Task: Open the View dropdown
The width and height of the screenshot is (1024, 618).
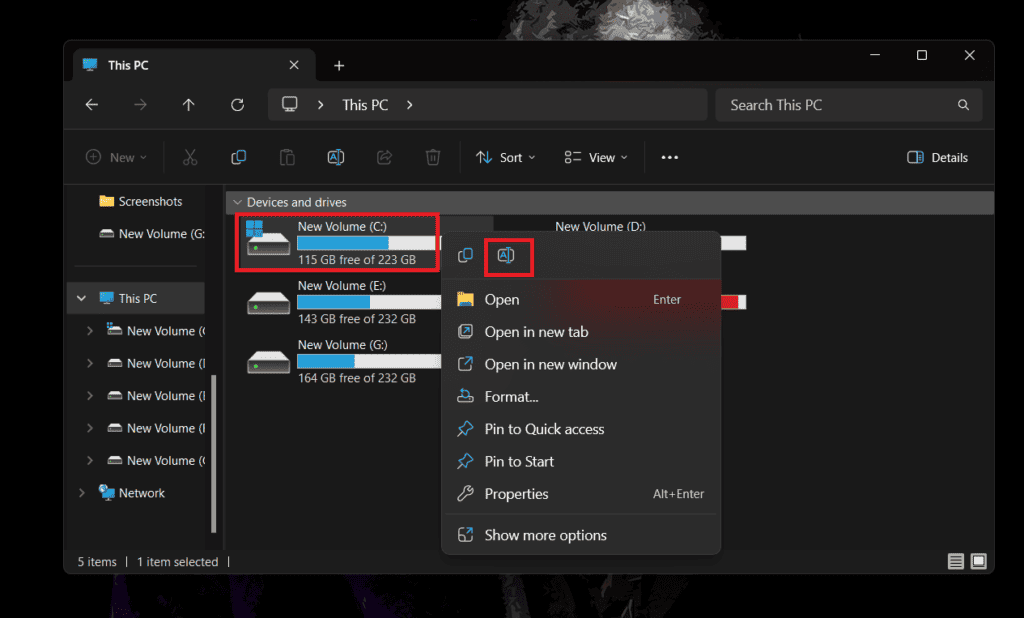Action: pos(595,157)
